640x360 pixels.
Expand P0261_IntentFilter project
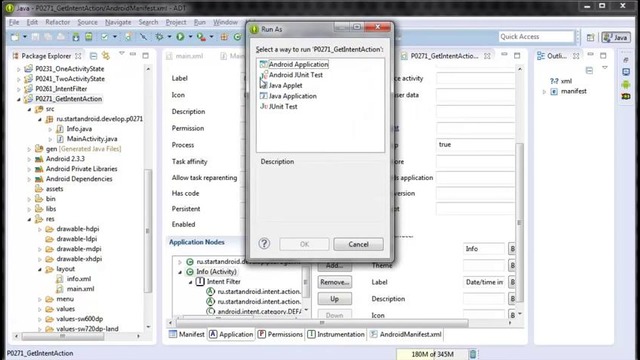coord(18,89)
